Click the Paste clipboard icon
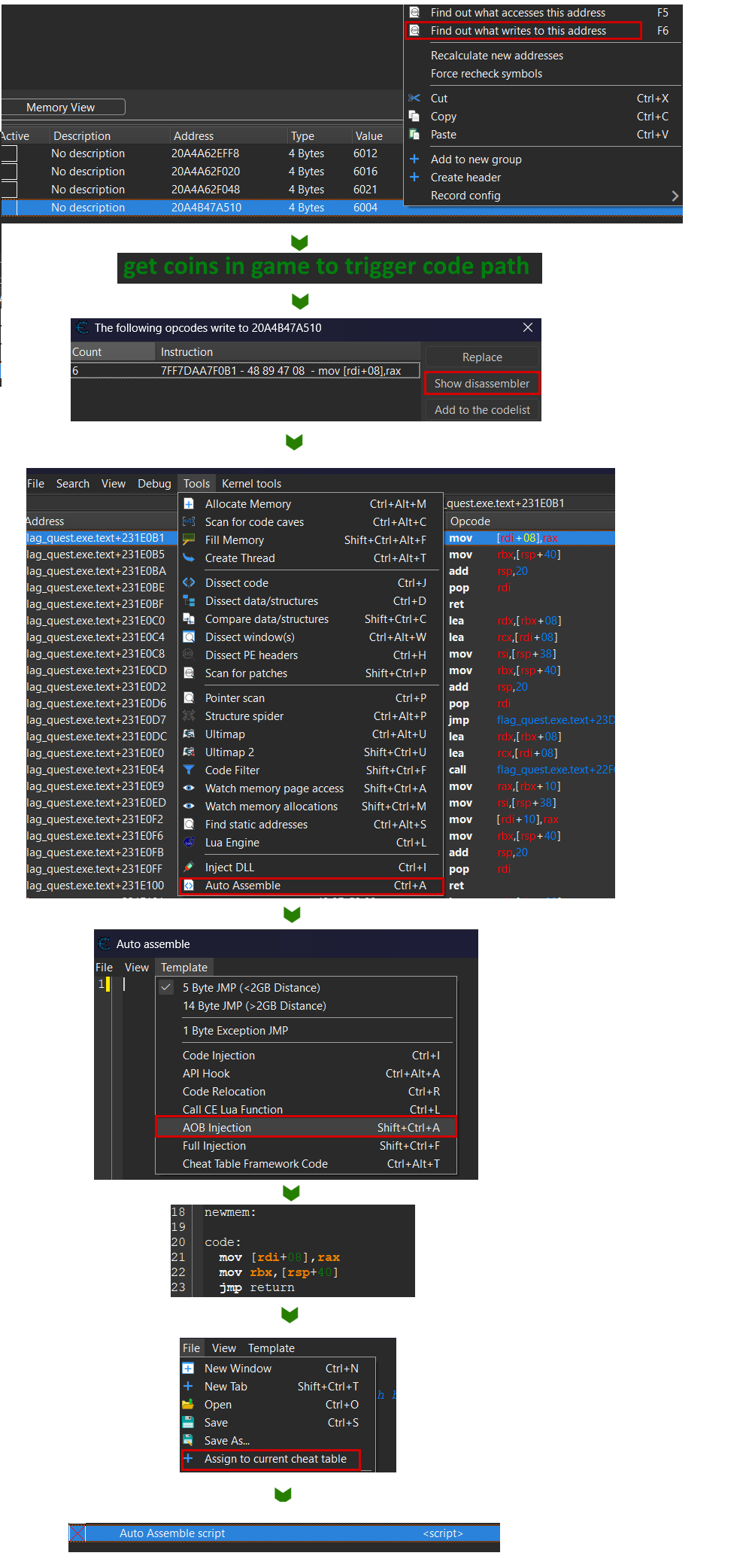Viewport: 752px width, 1568px height. (x=414, y=135)
